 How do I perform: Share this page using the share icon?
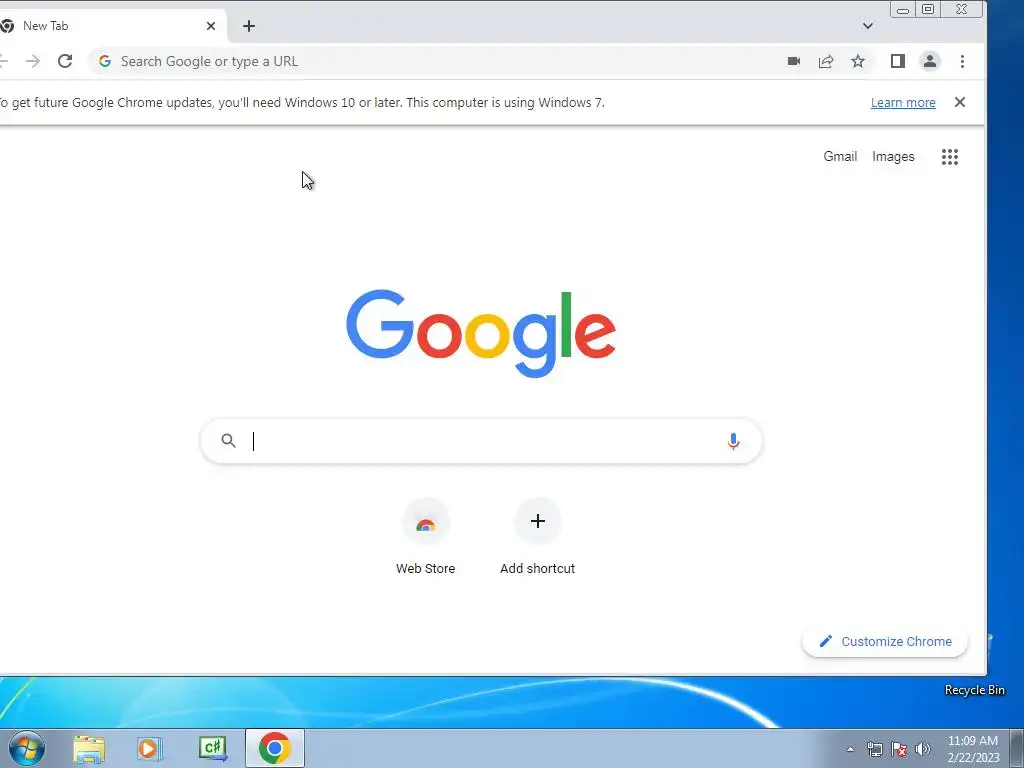(x=826, y=61)
